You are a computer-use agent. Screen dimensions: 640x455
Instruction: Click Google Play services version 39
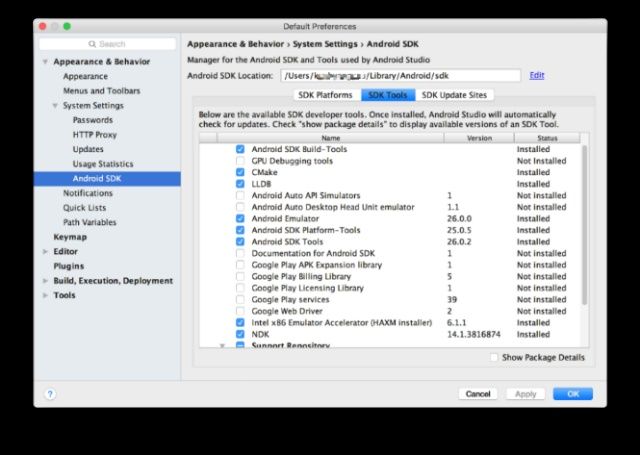coord(452,300)
